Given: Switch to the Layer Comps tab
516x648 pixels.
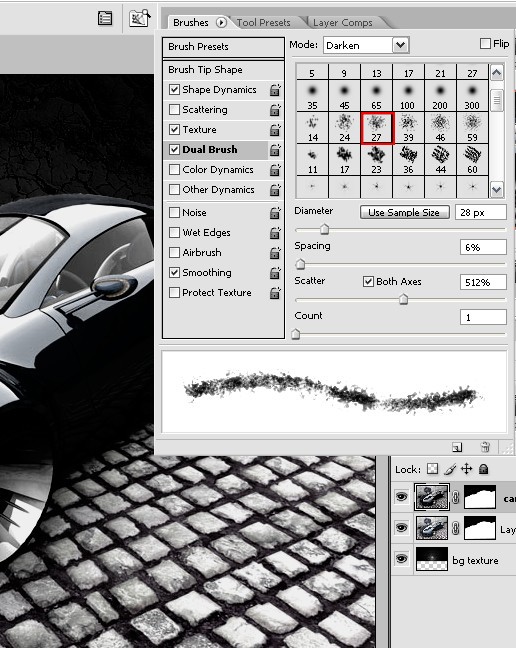Looking at the screenshot, I should (342, 23).
